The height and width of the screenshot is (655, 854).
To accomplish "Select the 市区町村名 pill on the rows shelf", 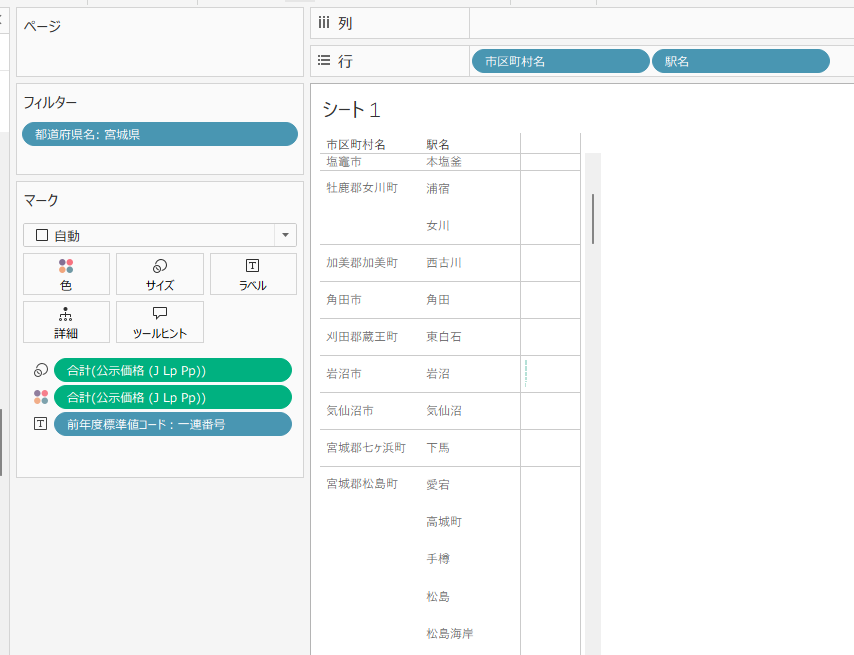I will [560, 61].
